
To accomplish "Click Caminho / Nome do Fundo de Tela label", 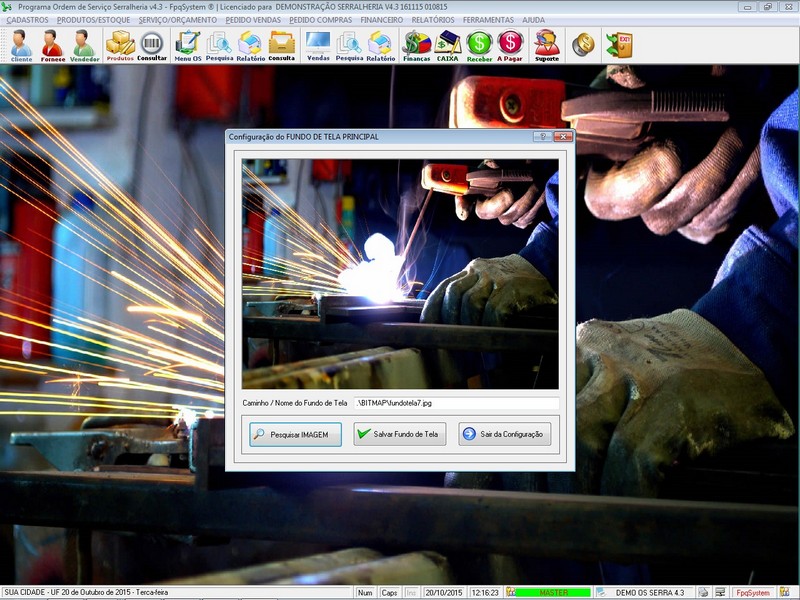I will click(295, 403).
